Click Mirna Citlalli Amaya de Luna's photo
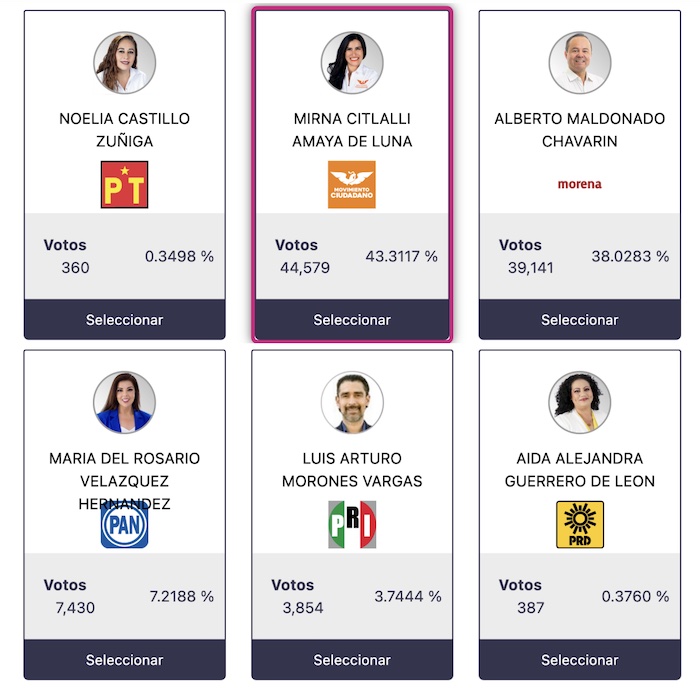The height and width of the screenshot is (700, 700). pos(352,62)
